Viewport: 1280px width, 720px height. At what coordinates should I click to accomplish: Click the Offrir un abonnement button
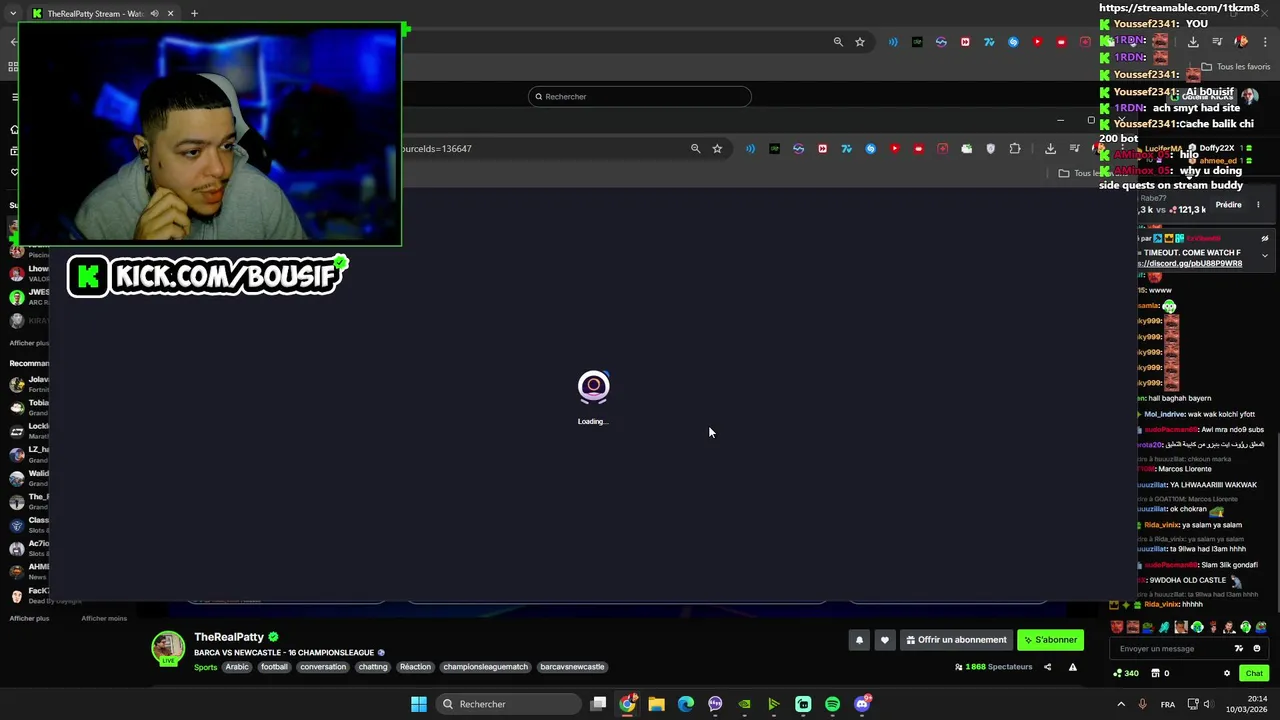click(x=957, y=640)
